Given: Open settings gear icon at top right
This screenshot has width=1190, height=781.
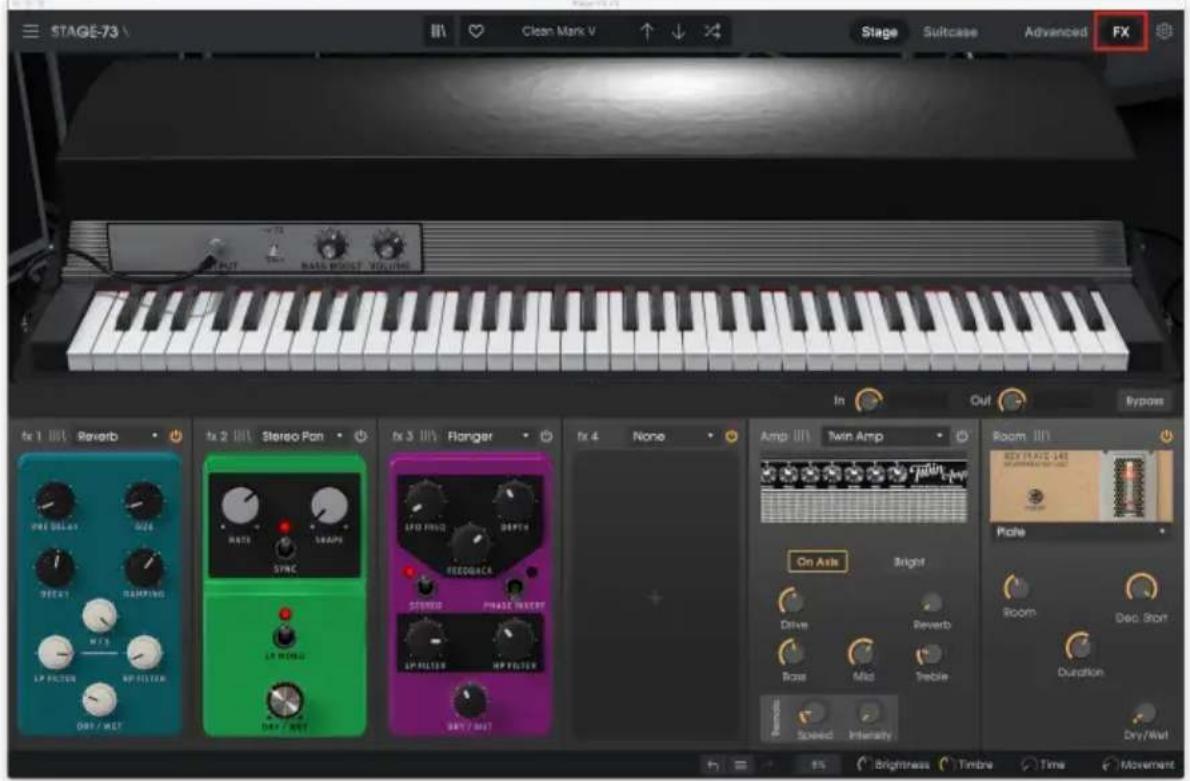Looking at the screenshot, I should pos(1164,31).
